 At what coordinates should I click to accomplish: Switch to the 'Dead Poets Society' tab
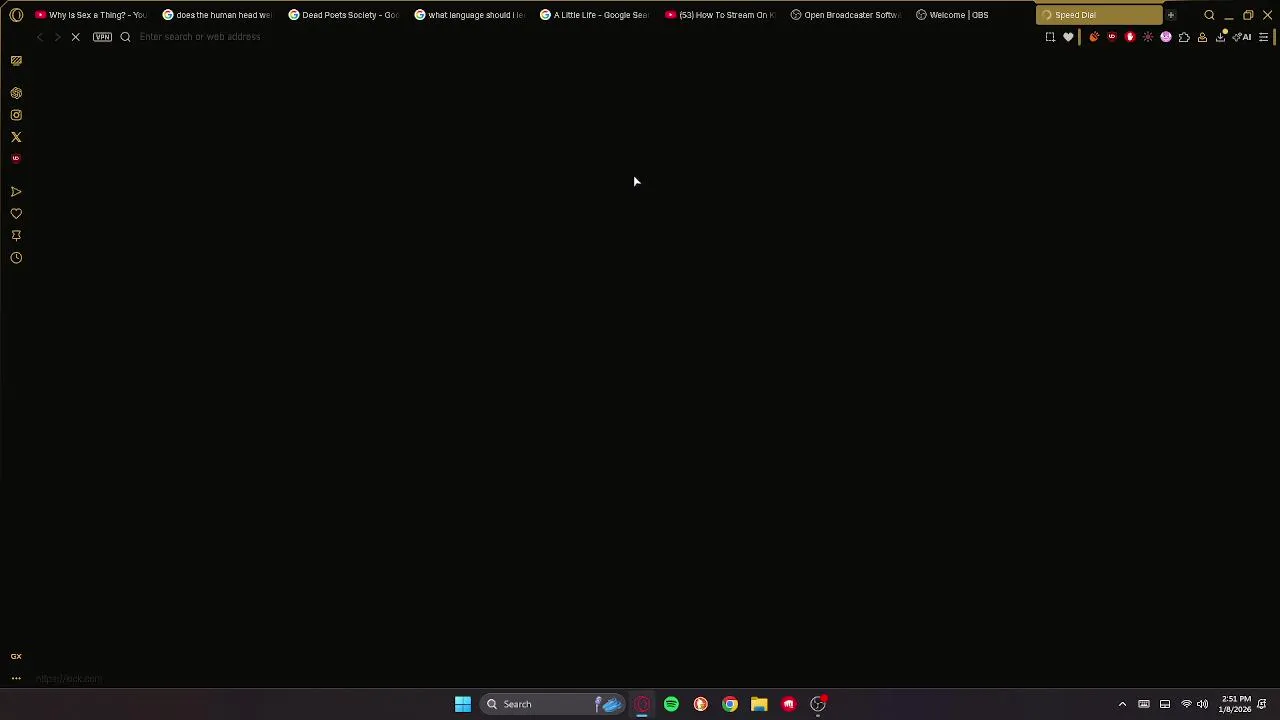[343, 15]
